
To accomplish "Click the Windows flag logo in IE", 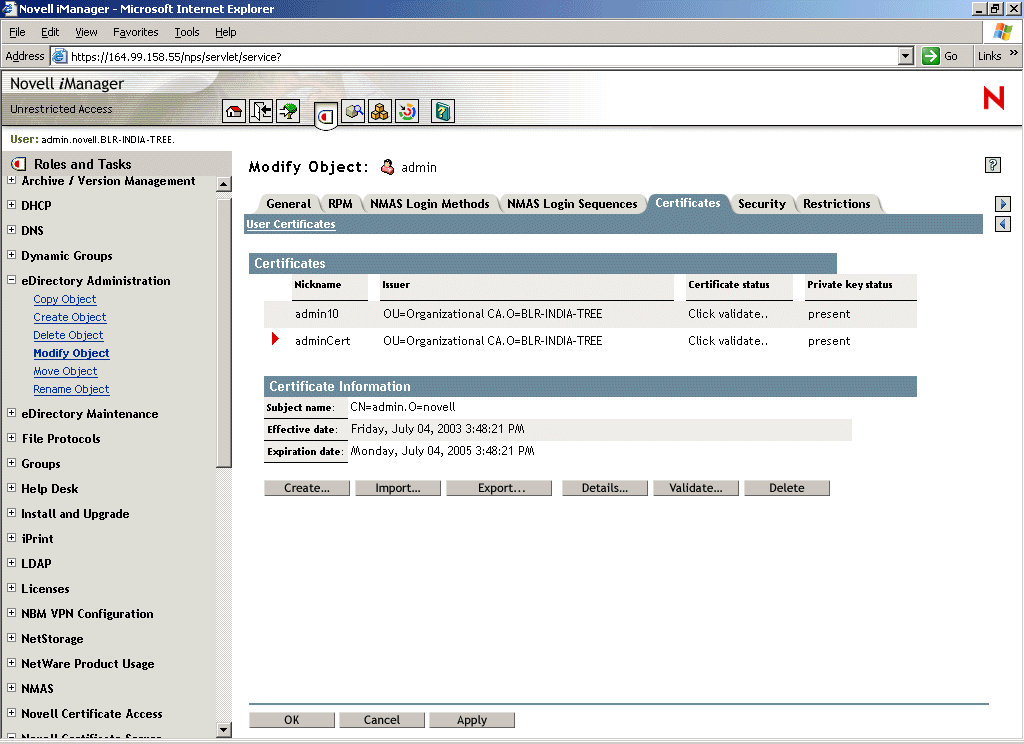I will (x=1003, y=32).
